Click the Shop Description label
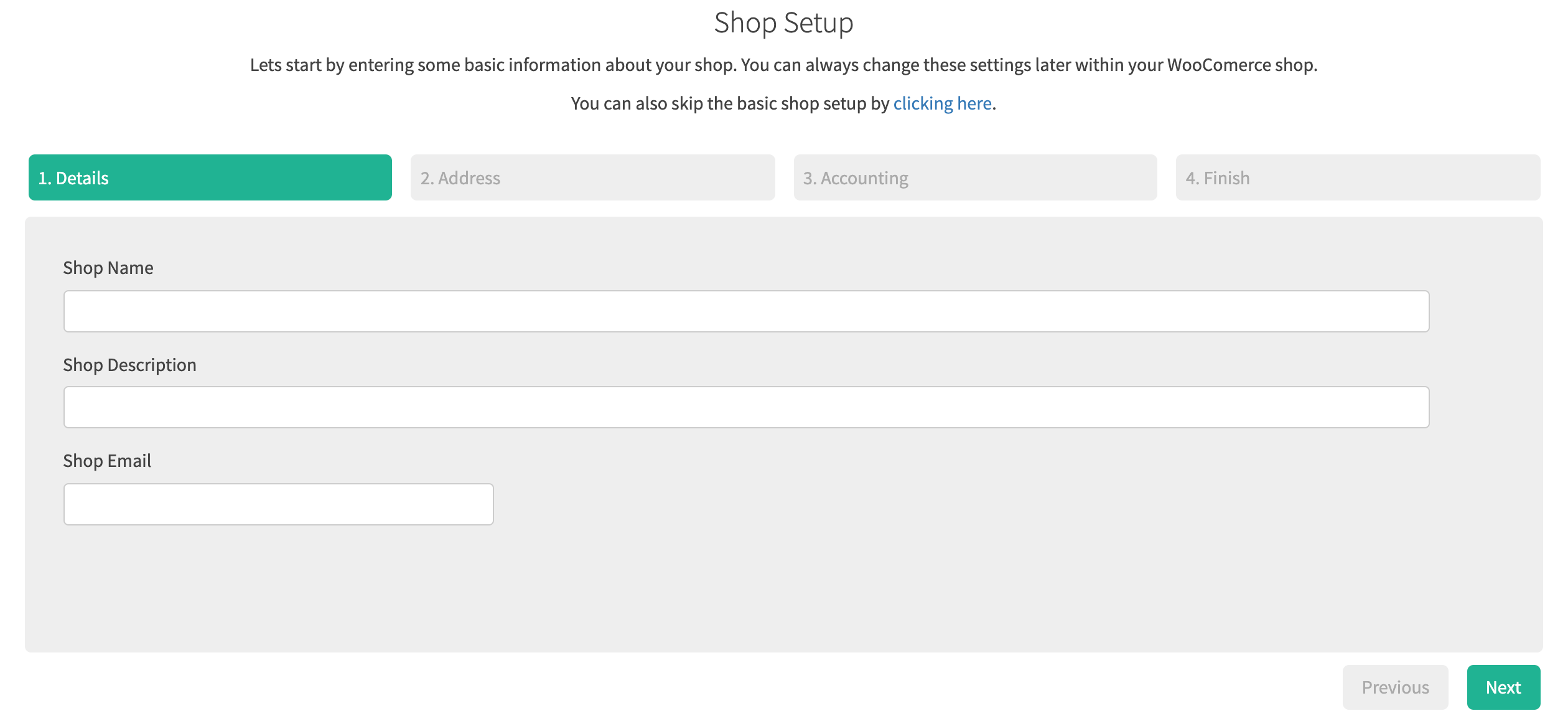Image resolution: width=1568 pixels, height=716 pixels. [x=129, y=365]
